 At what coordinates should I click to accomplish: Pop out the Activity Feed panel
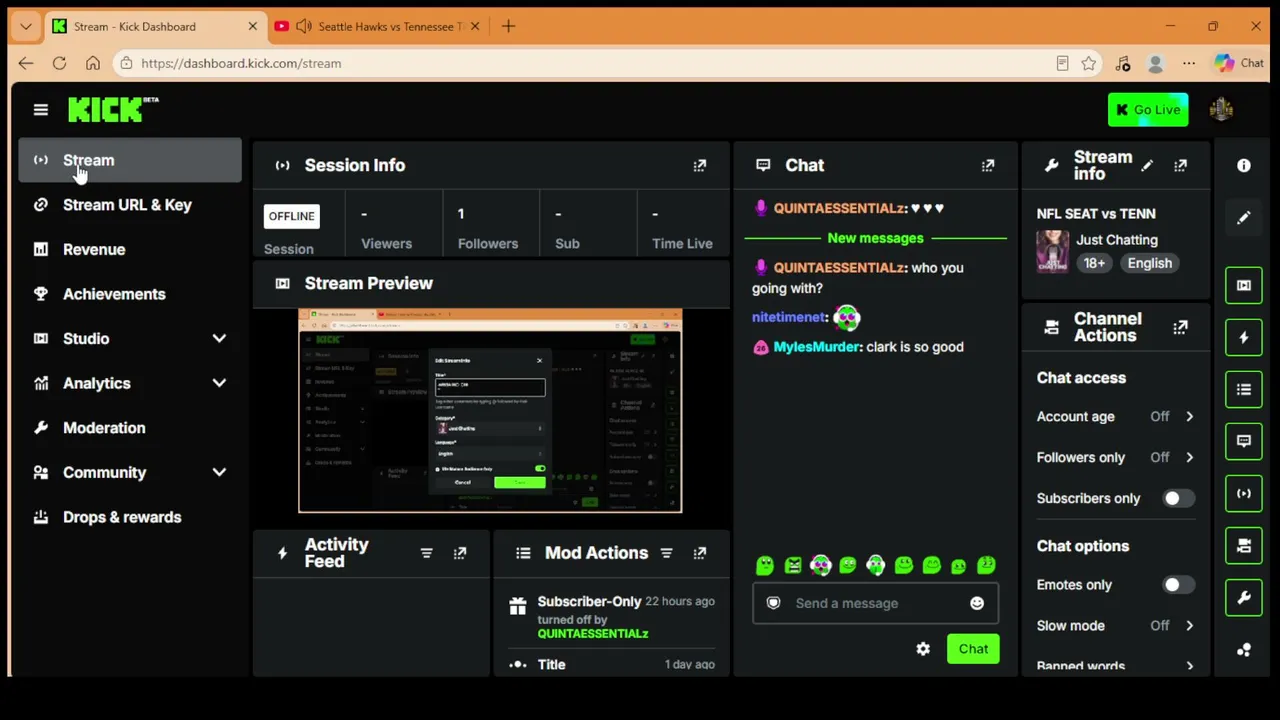[460, 553]
